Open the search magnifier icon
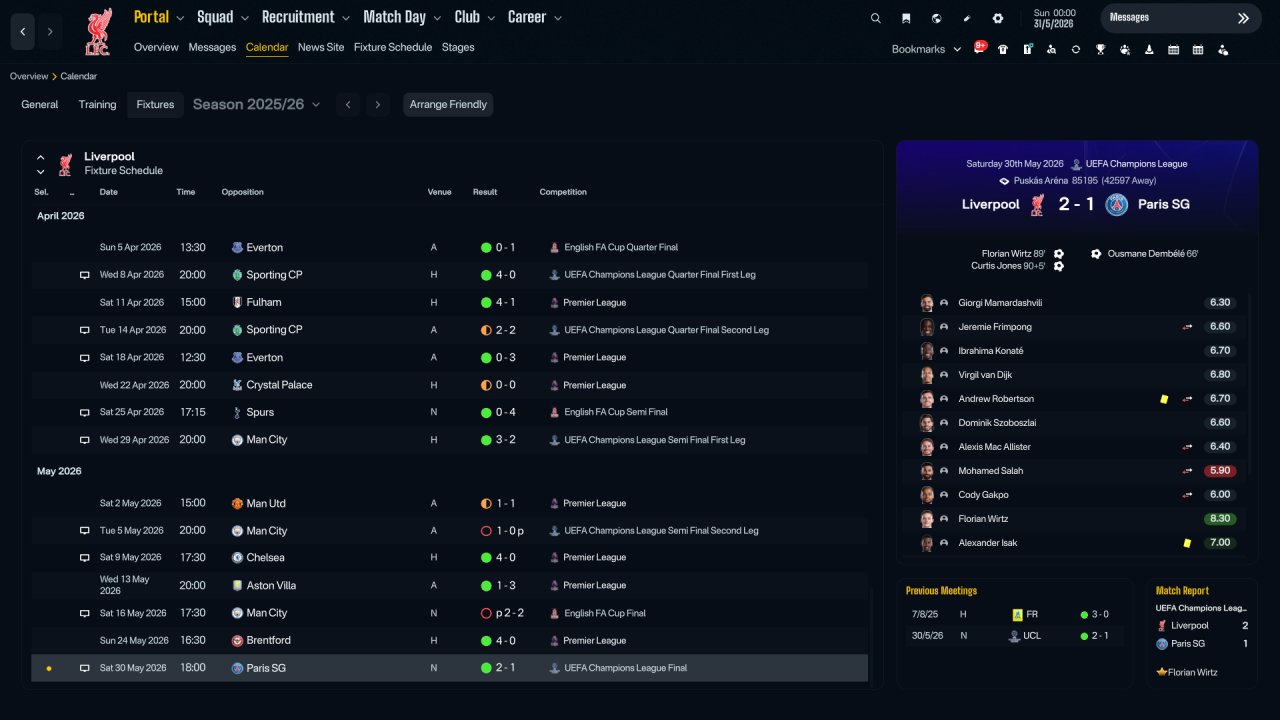 876,18
